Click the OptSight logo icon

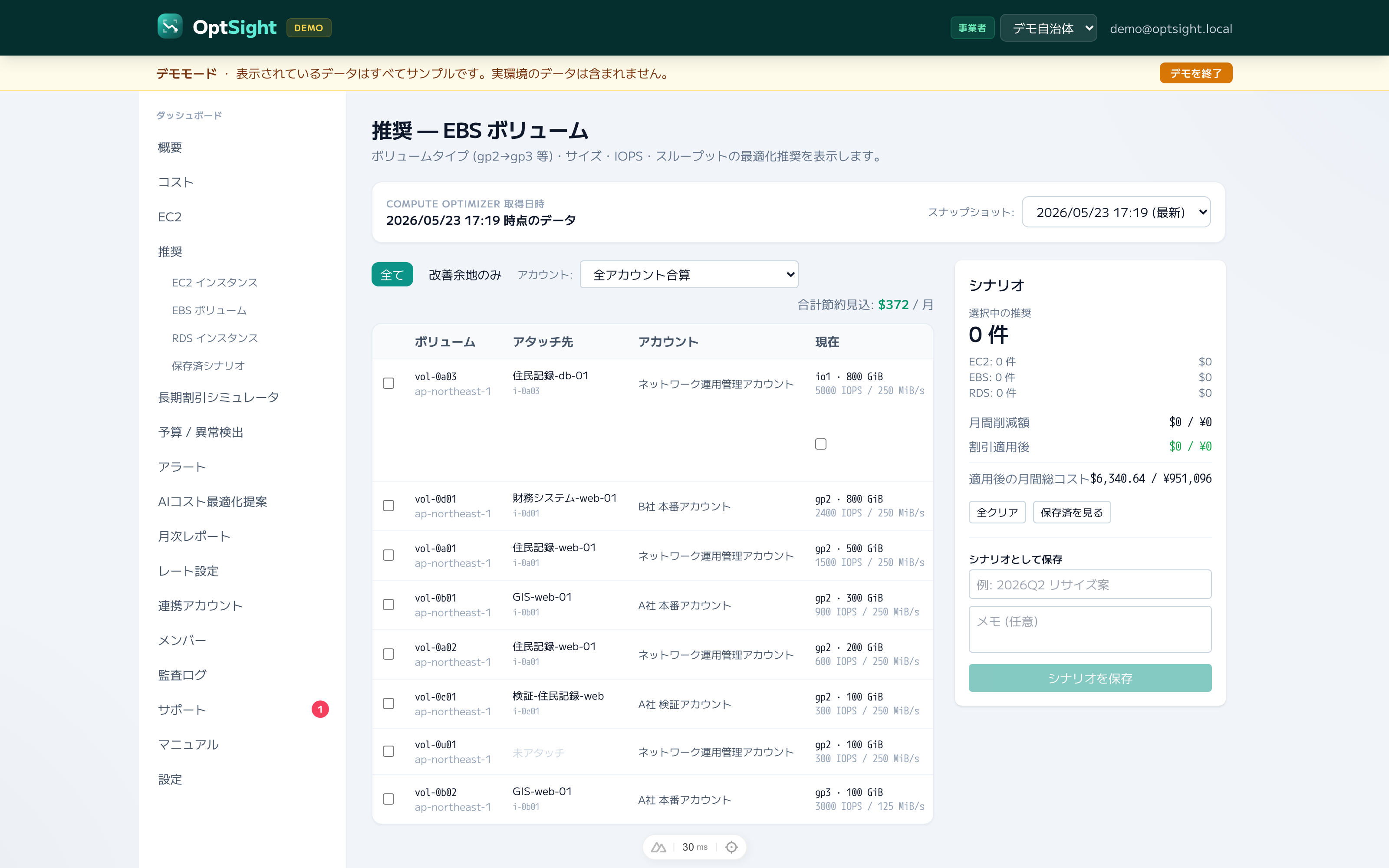170,27
